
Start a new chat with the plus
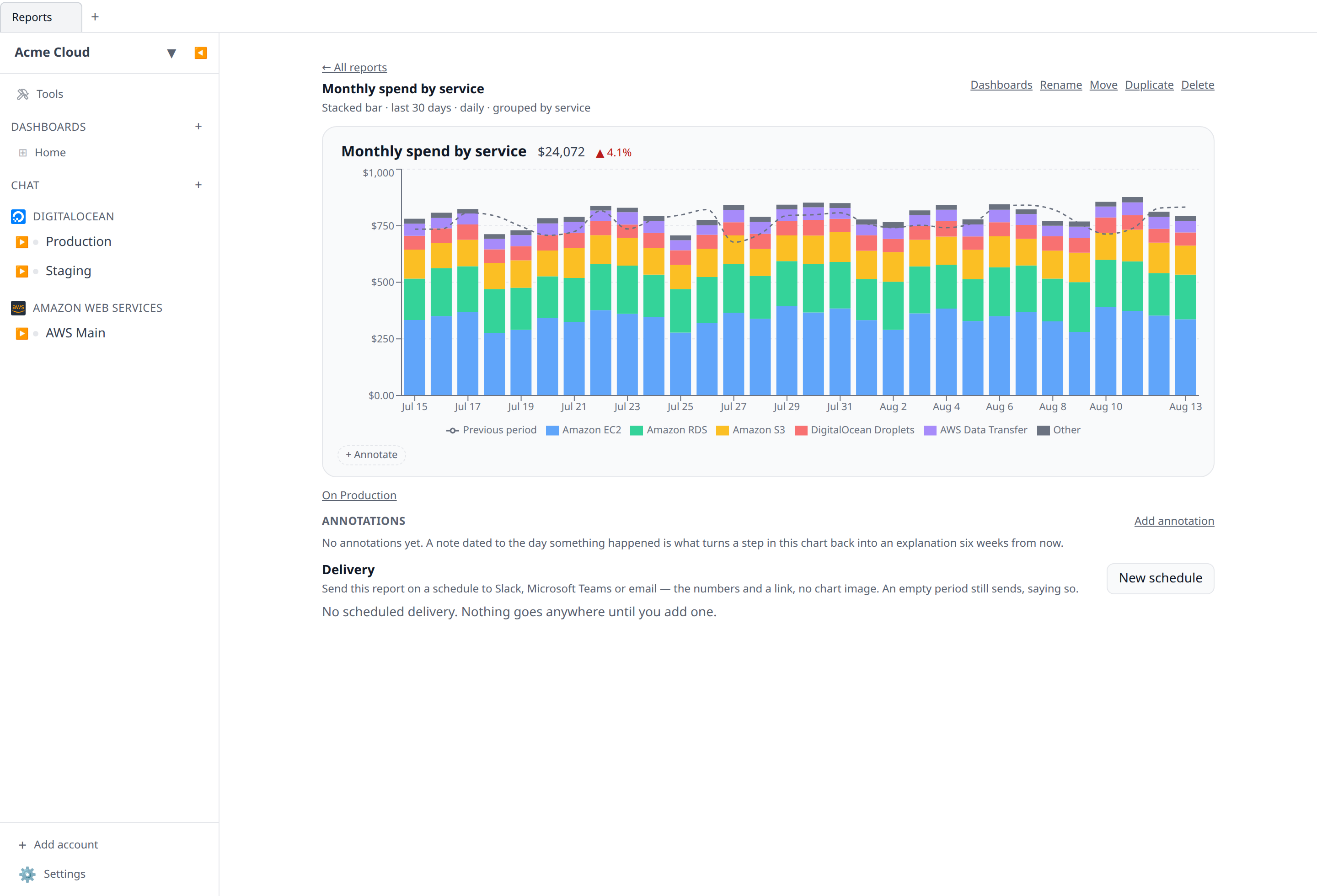(x=198, y=185)
